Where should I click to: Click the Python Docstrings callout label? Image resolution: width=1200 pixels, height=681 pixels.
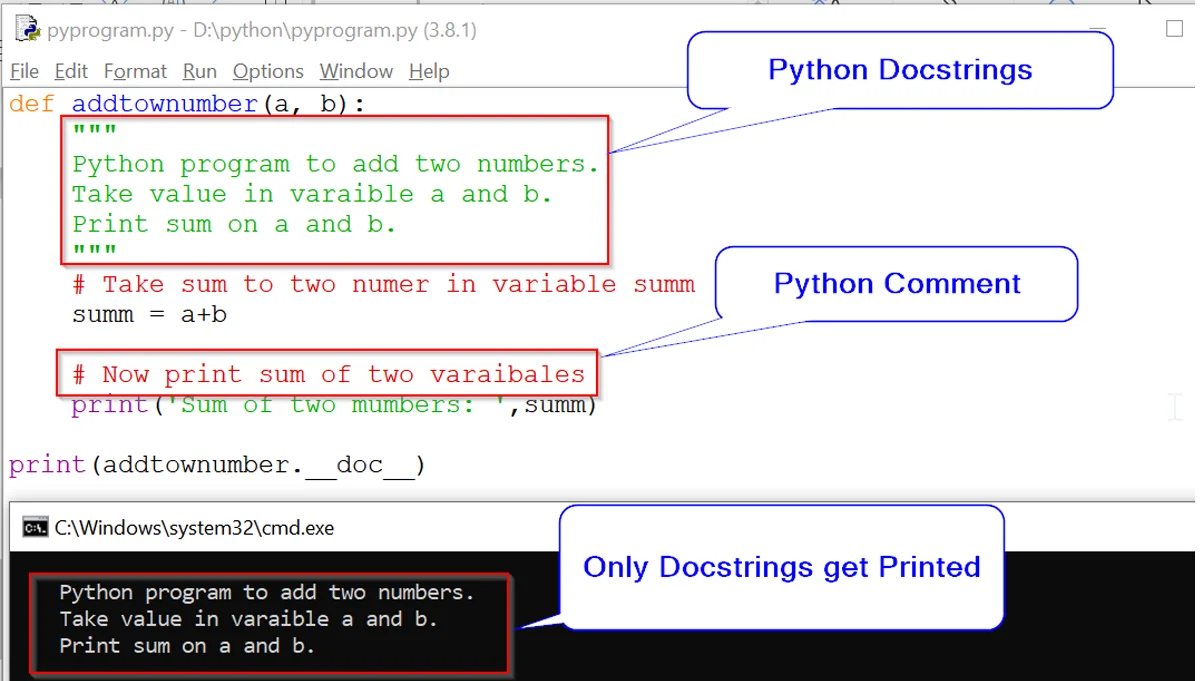(899, 69)
